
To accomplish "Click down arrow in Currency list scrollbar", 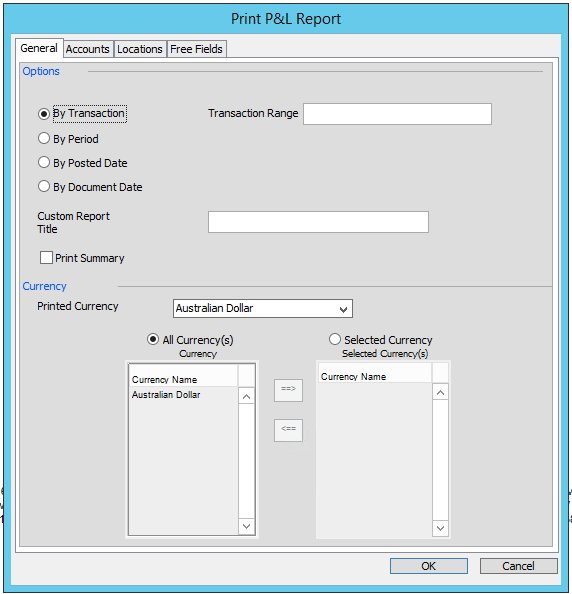I will (246, 526).
